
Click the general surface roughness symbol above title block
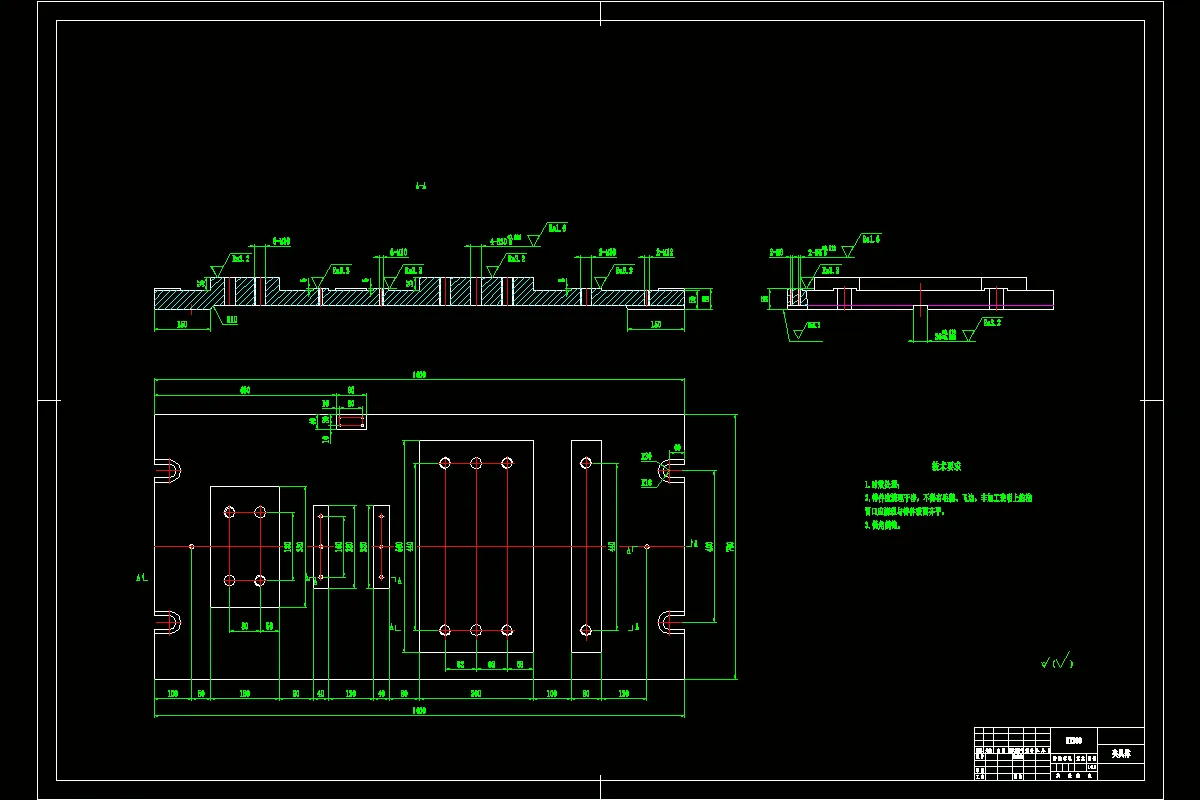pos(1057,661)
